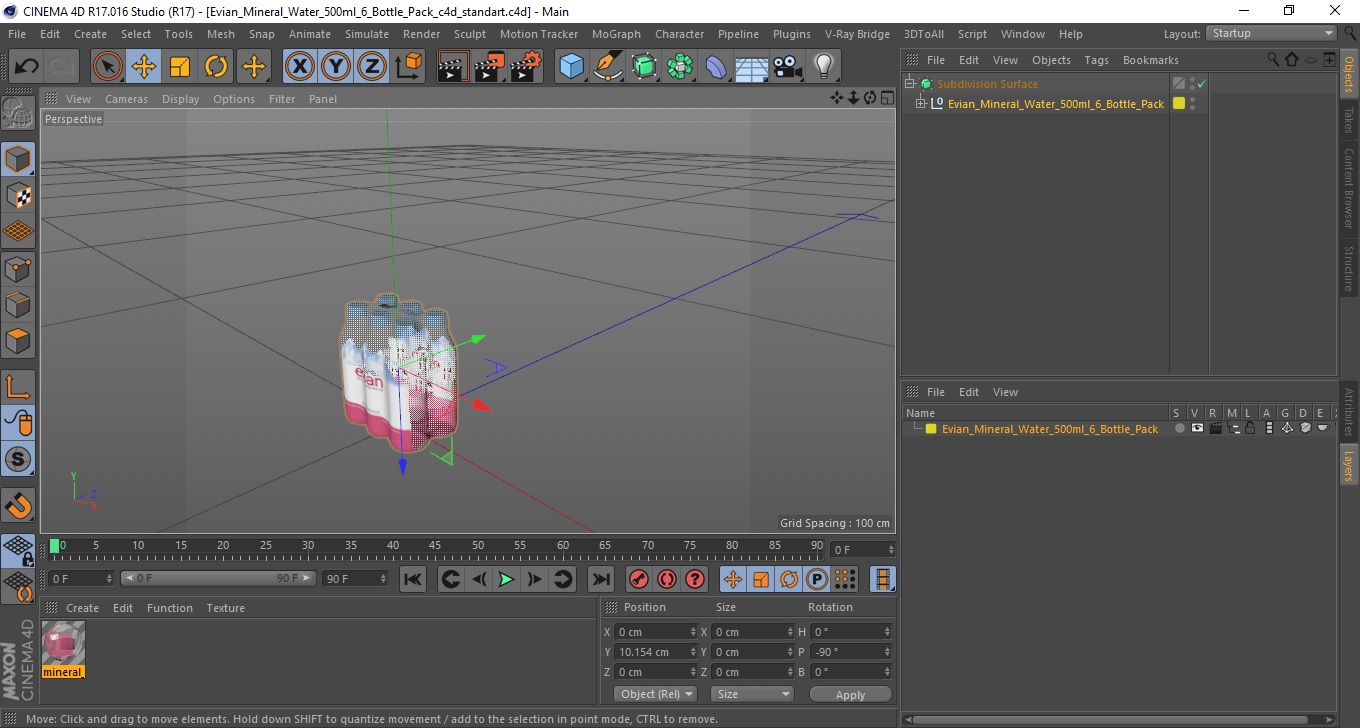Click the Undo arrow icon

tap(26, 67)
